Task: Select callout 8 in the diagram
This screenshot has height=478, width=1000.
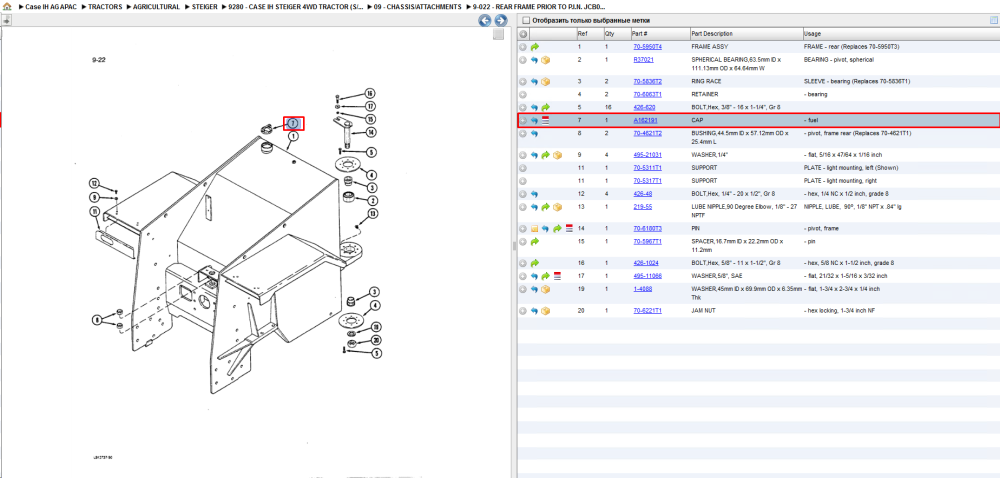Action: [97, 320]
